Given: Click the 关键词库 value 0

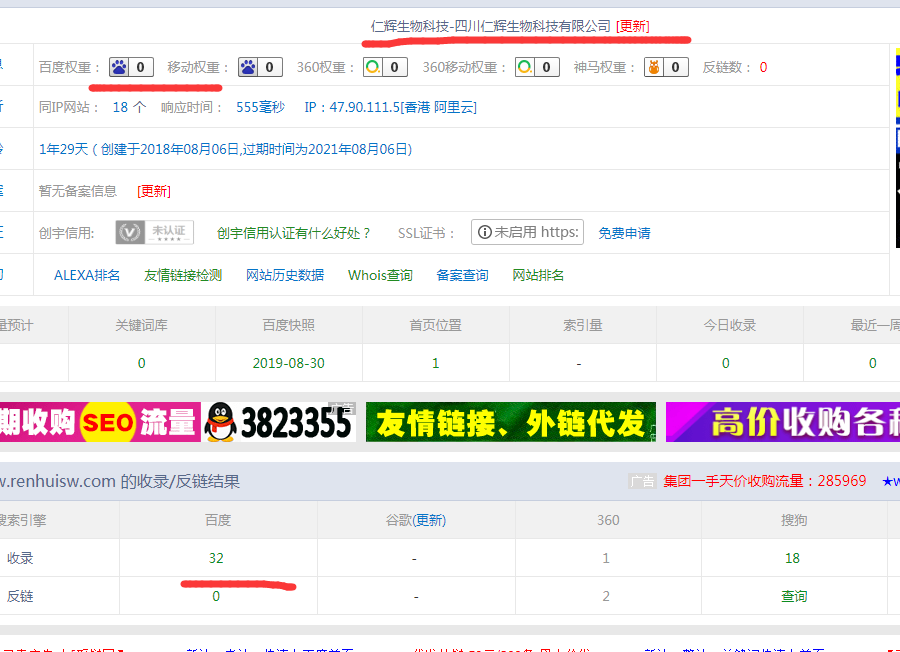Looking at the screenshot, I should (x=142, y=363).
